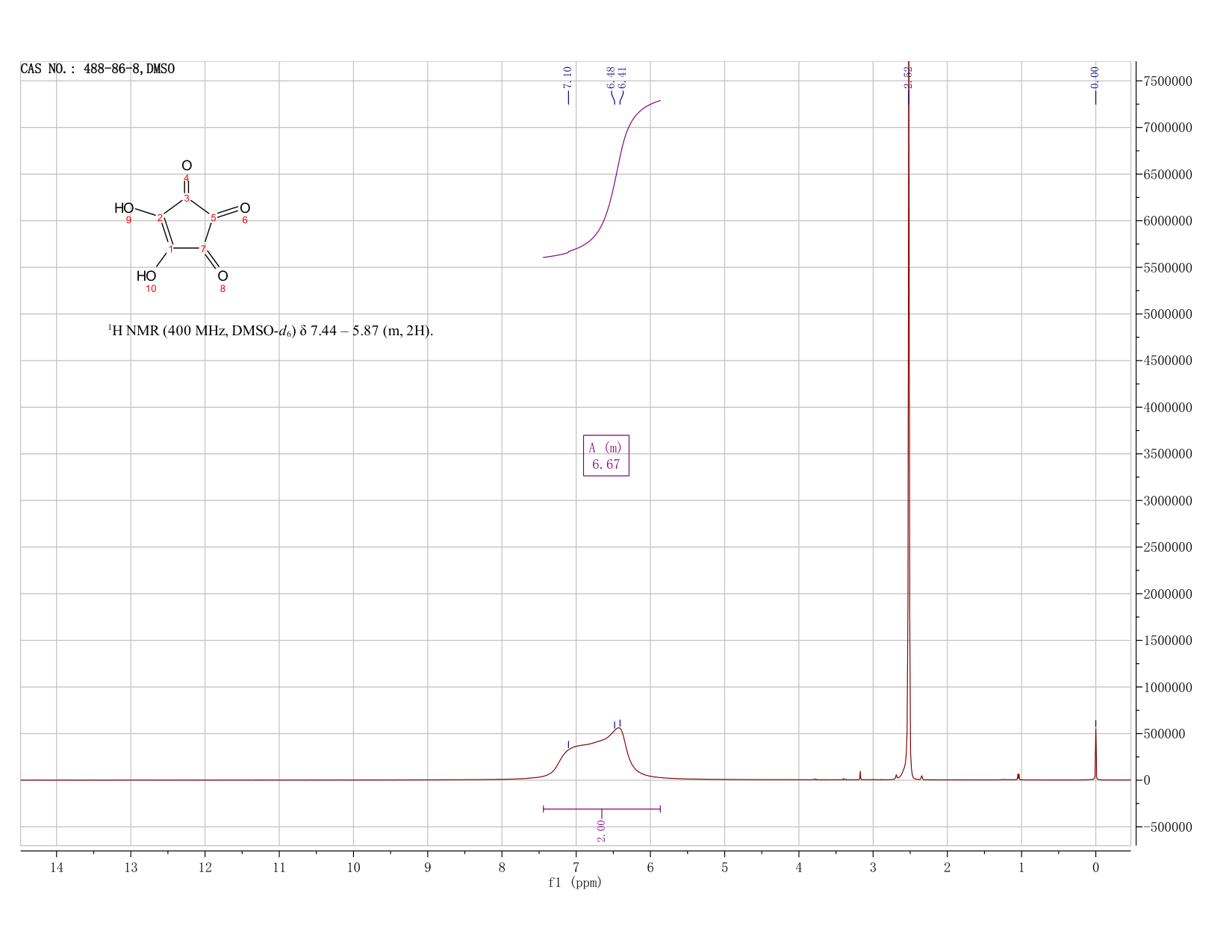
Task: Click the small impurity peak near 1 ppm
Action: coord(1018,777)
